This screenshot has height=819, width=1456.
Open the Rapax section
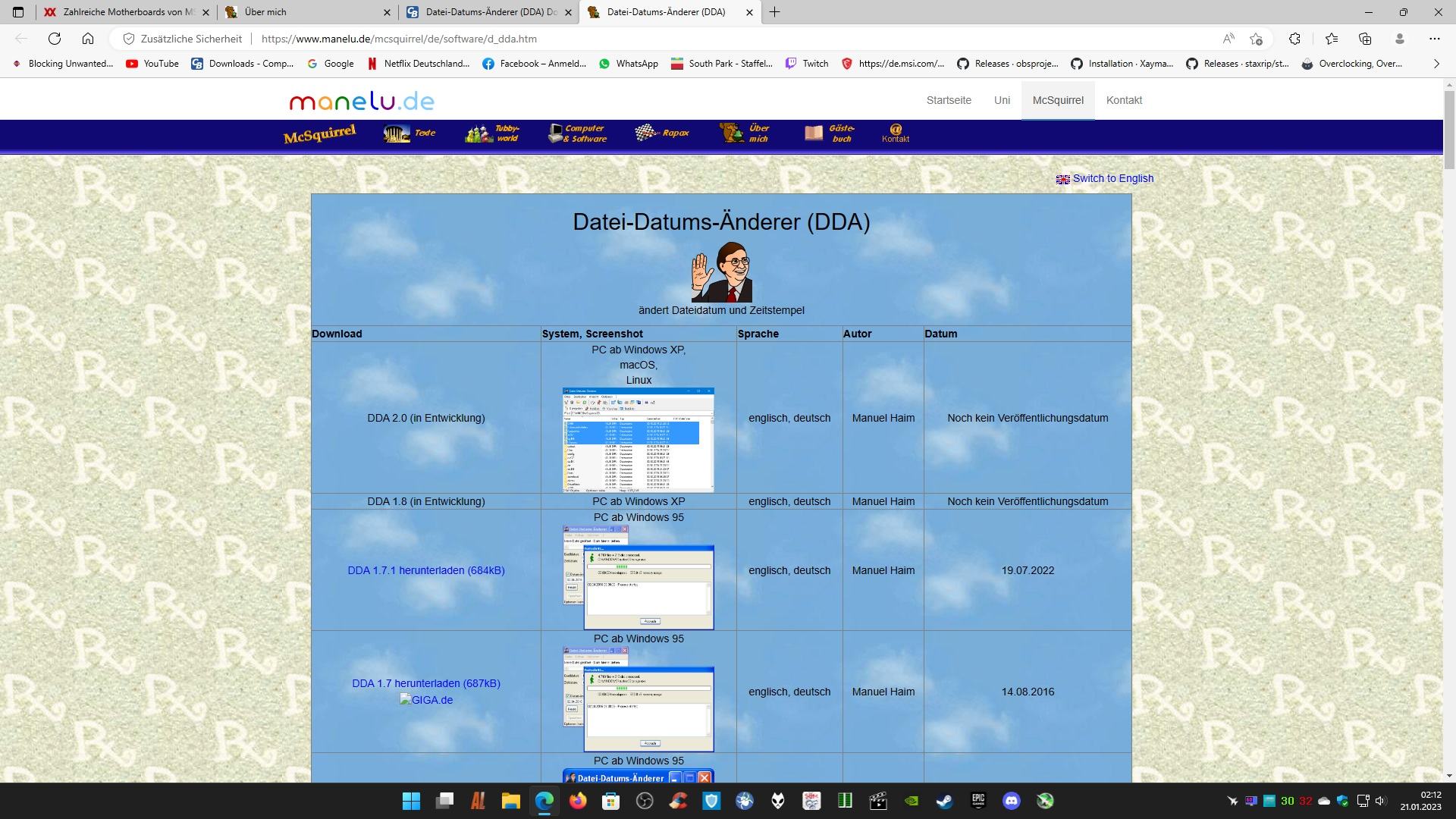click(662, 133)
